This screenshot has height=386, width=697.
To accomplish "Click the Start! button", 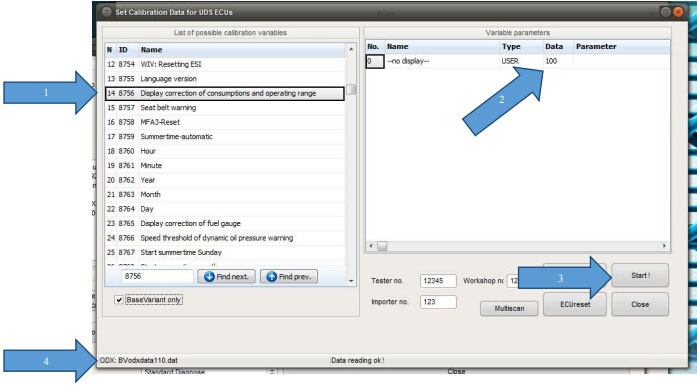I will (640, 275).
